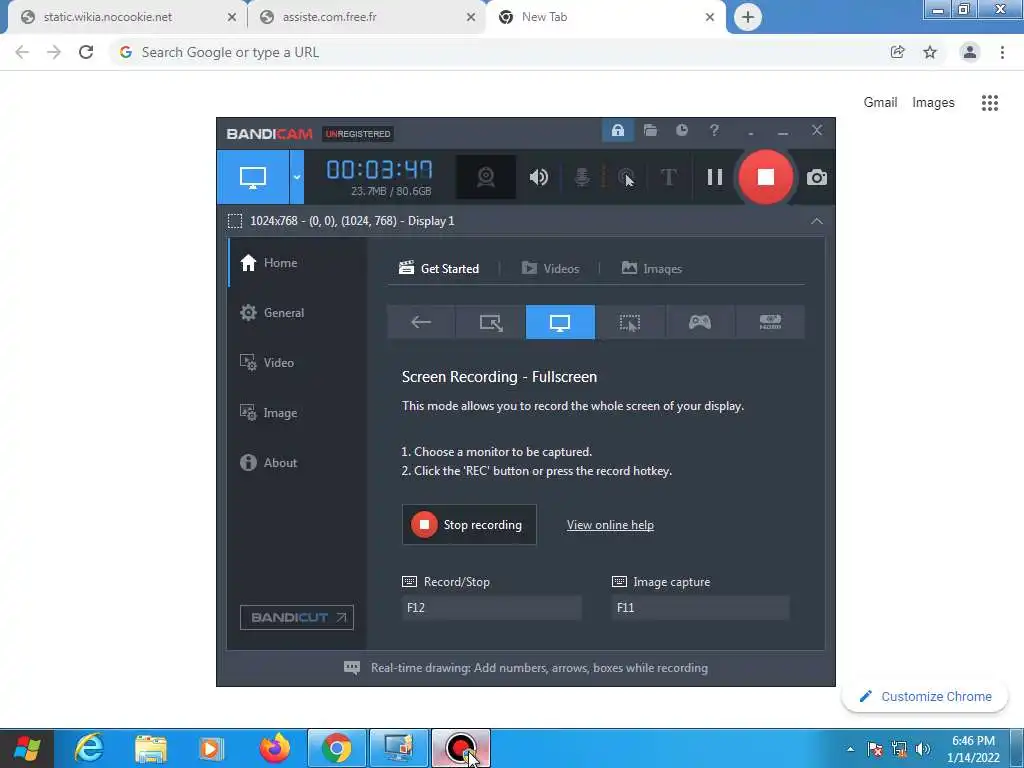Expand recording mode dropdown arrow
Screen dimensions: 1024x768
pyautogui.click(x=296, y=177)
